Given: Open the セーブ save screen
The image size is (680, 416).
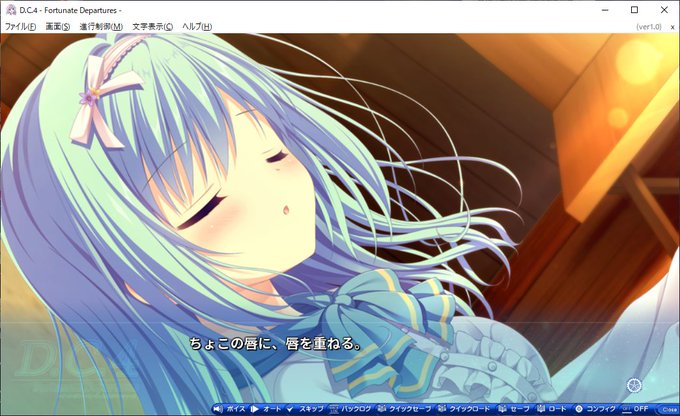Looking at the screenshot, I should click(513, 409).
